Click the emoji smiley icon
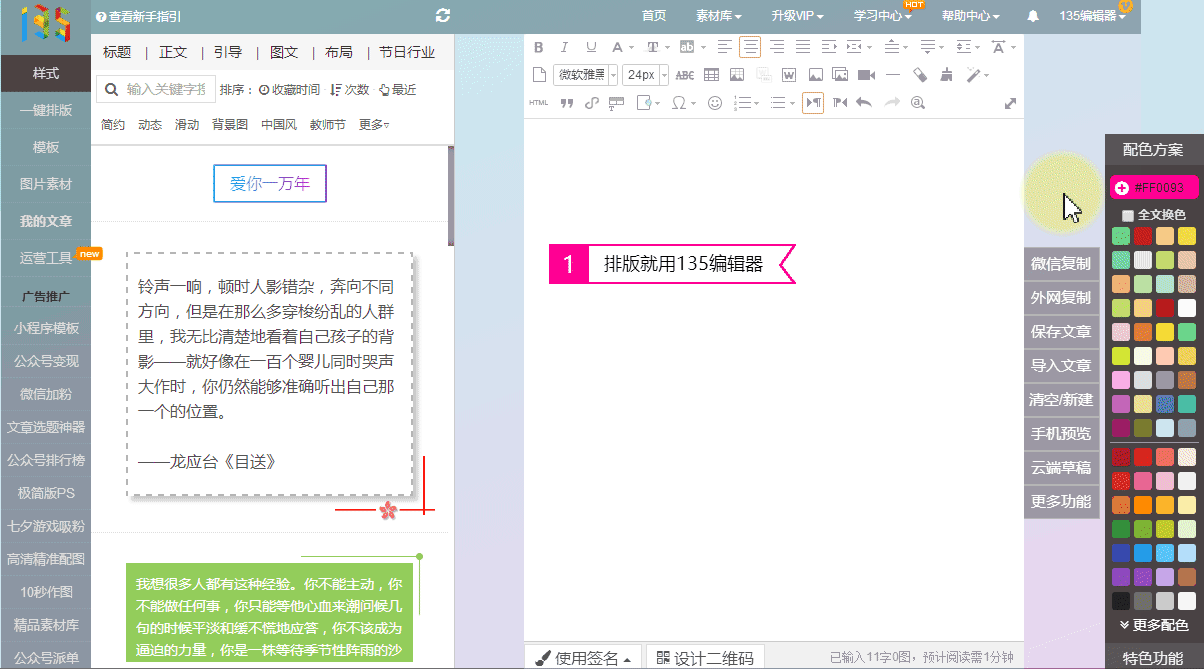The image size is (1204, 669). (x=715, y=102)
